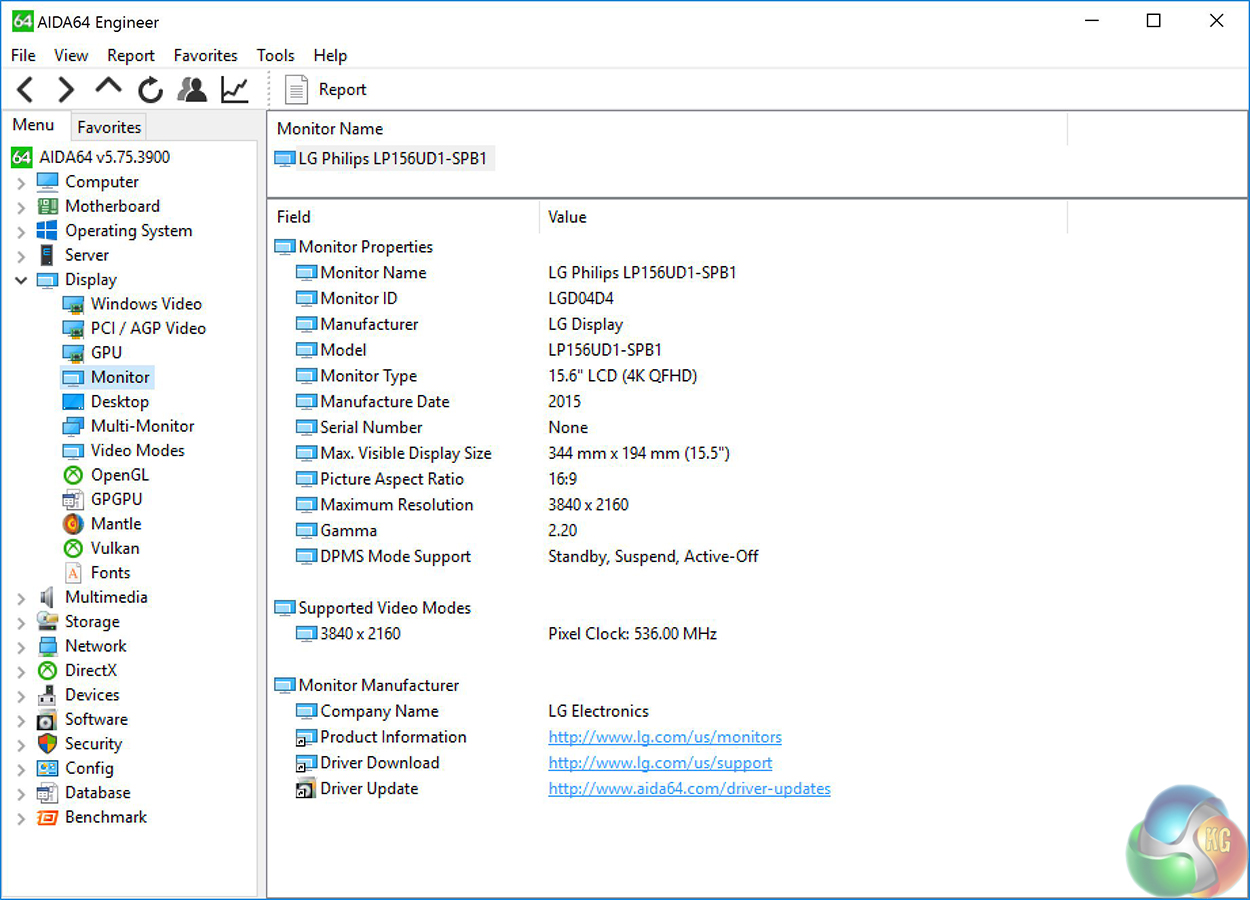Expand the Benchmark tree node

point(21,818)
